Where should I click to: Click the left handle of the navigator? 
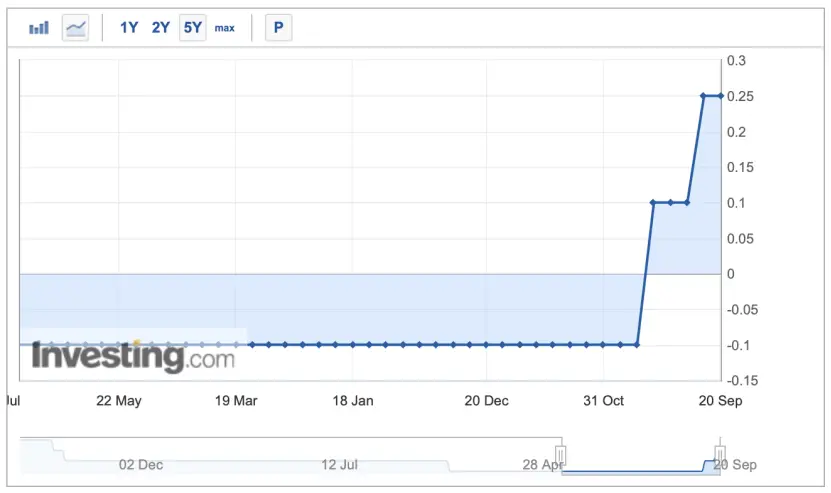click(x=561, y=456)
